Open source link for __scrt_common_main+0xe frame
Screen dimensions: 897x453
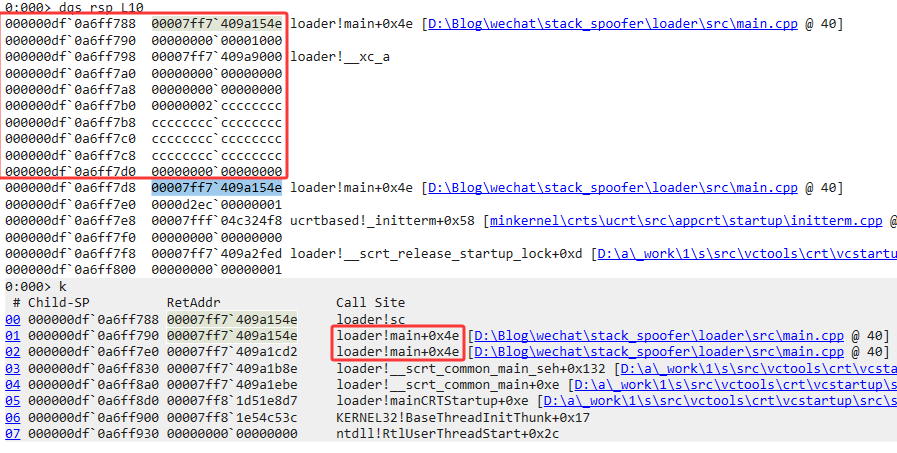pos(736,385)
